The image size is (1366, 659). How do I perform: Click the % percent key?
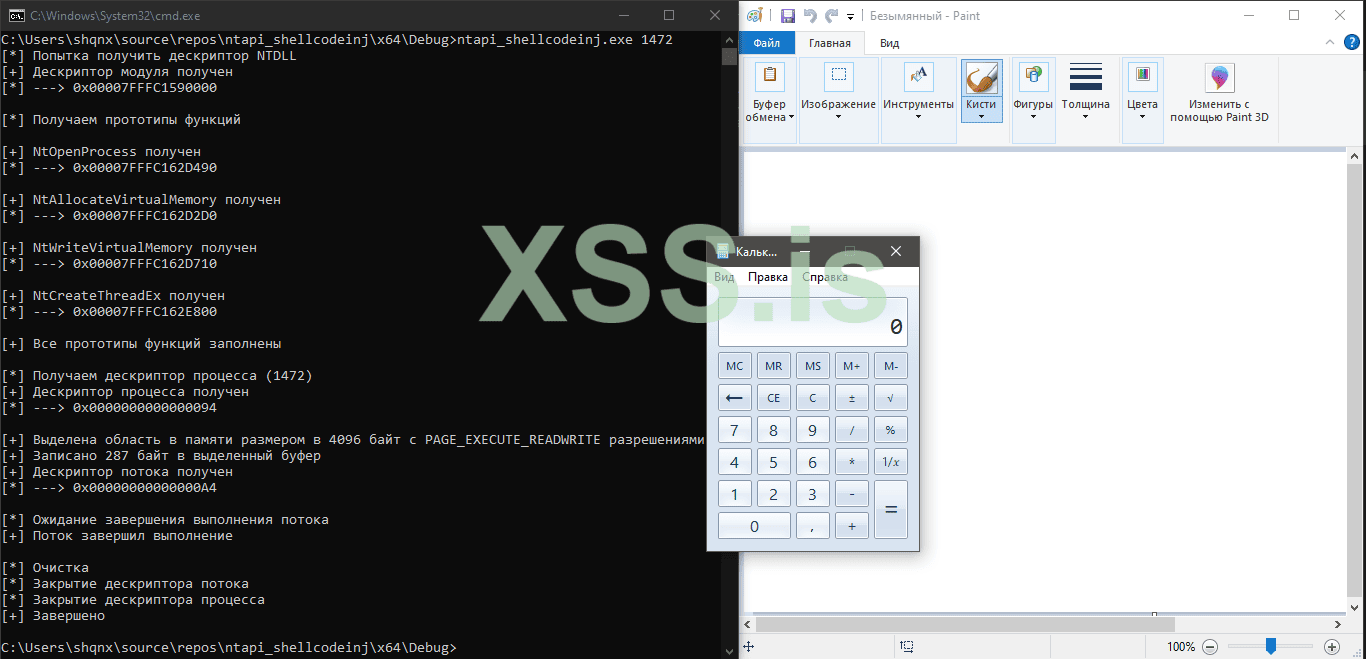click(891, 430)
